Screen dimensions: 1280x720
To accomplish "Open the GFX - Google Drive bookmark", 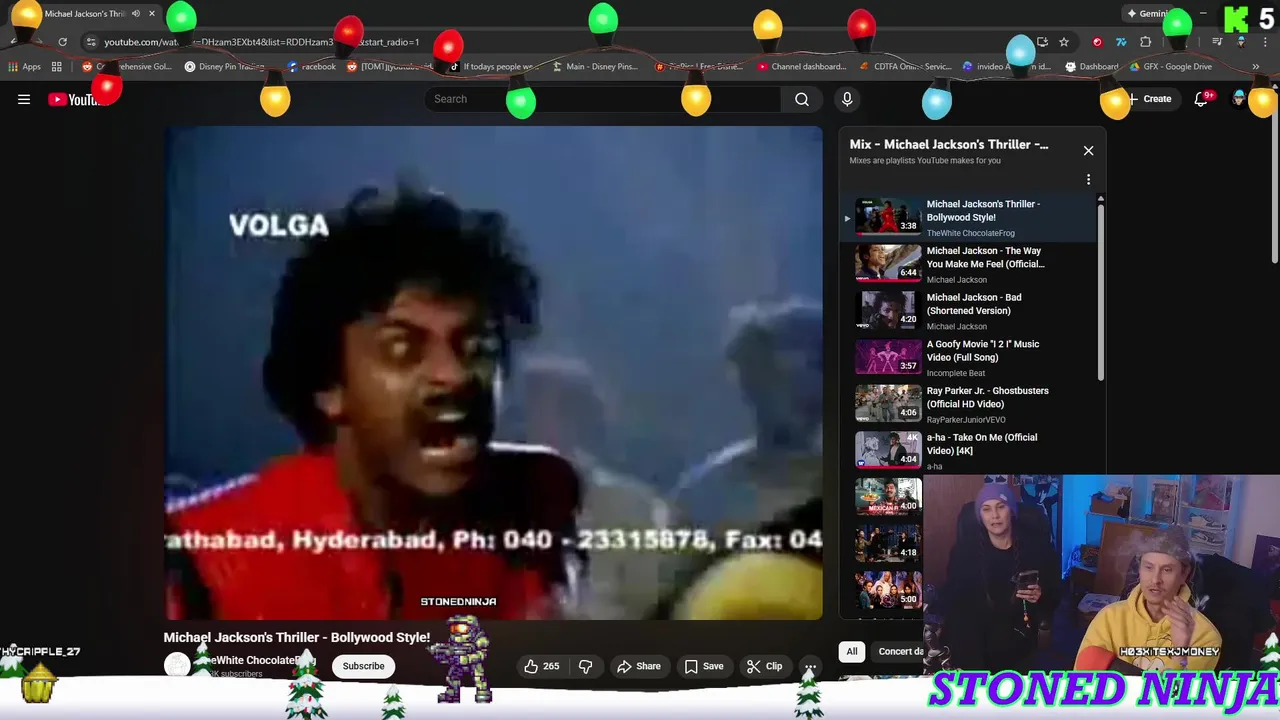I will pyautogui.click(x=1171, y=67).
